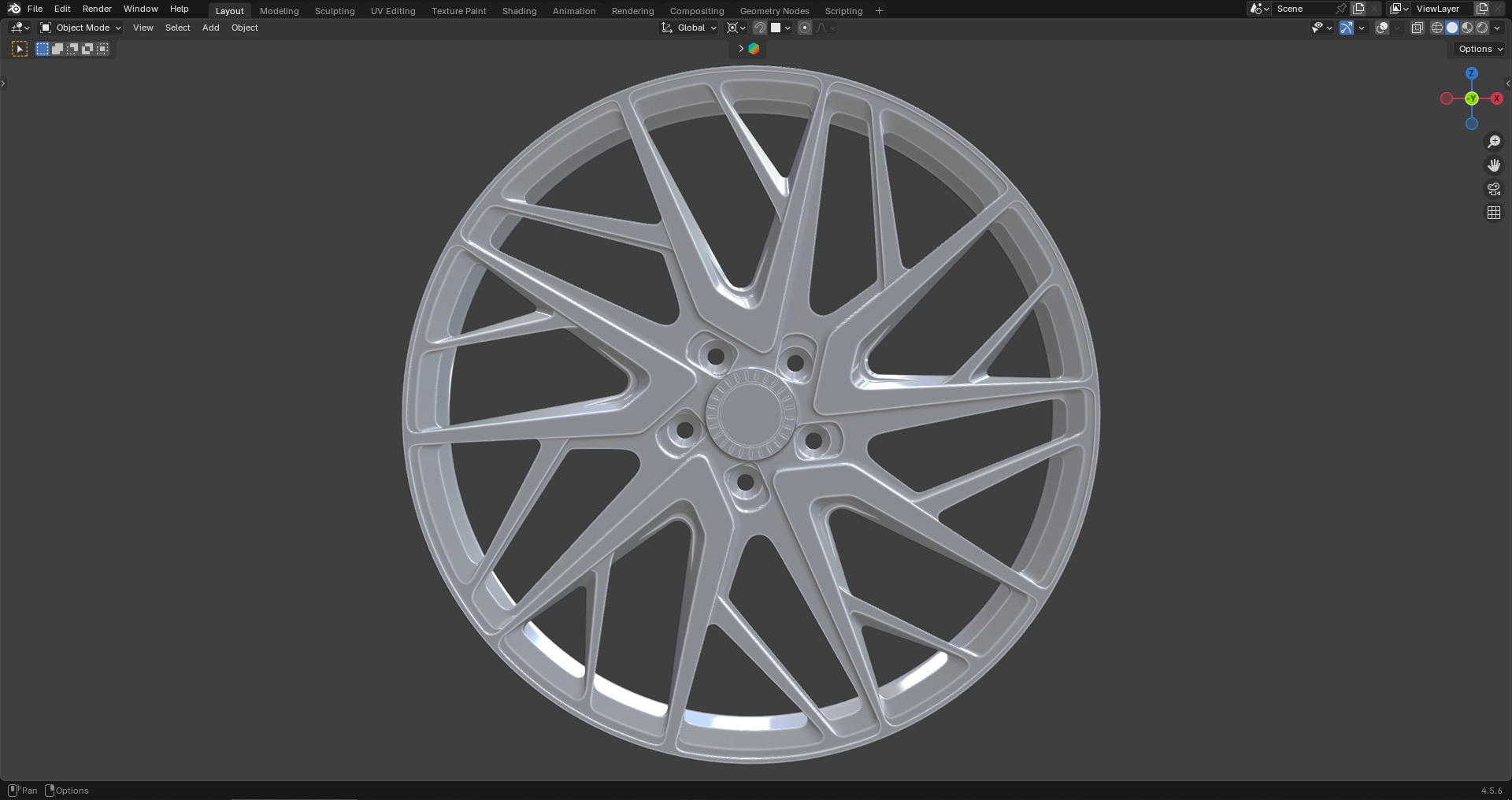Switch to the Shading workspace tab

(x=519, y=11)
